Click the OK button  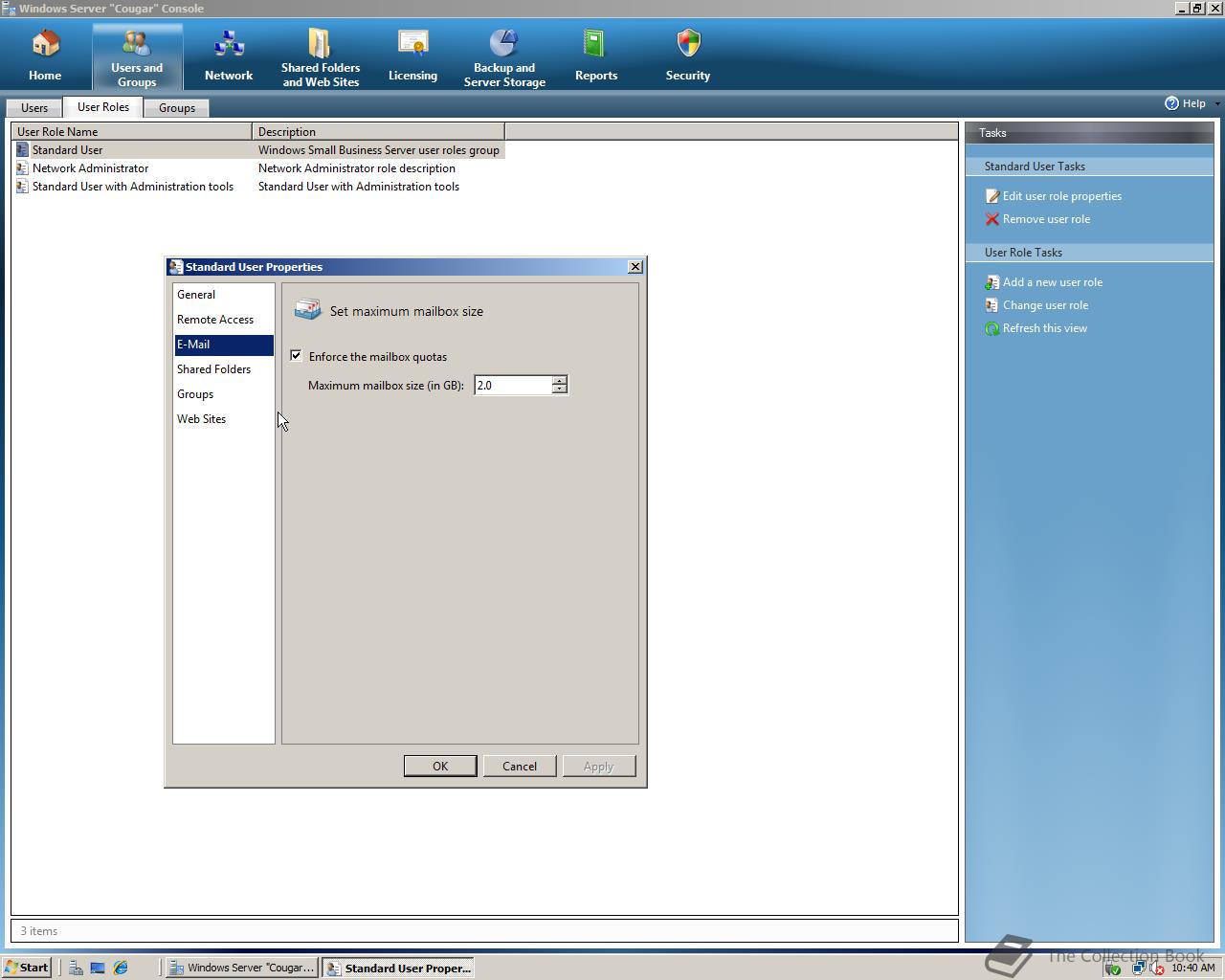440,766
